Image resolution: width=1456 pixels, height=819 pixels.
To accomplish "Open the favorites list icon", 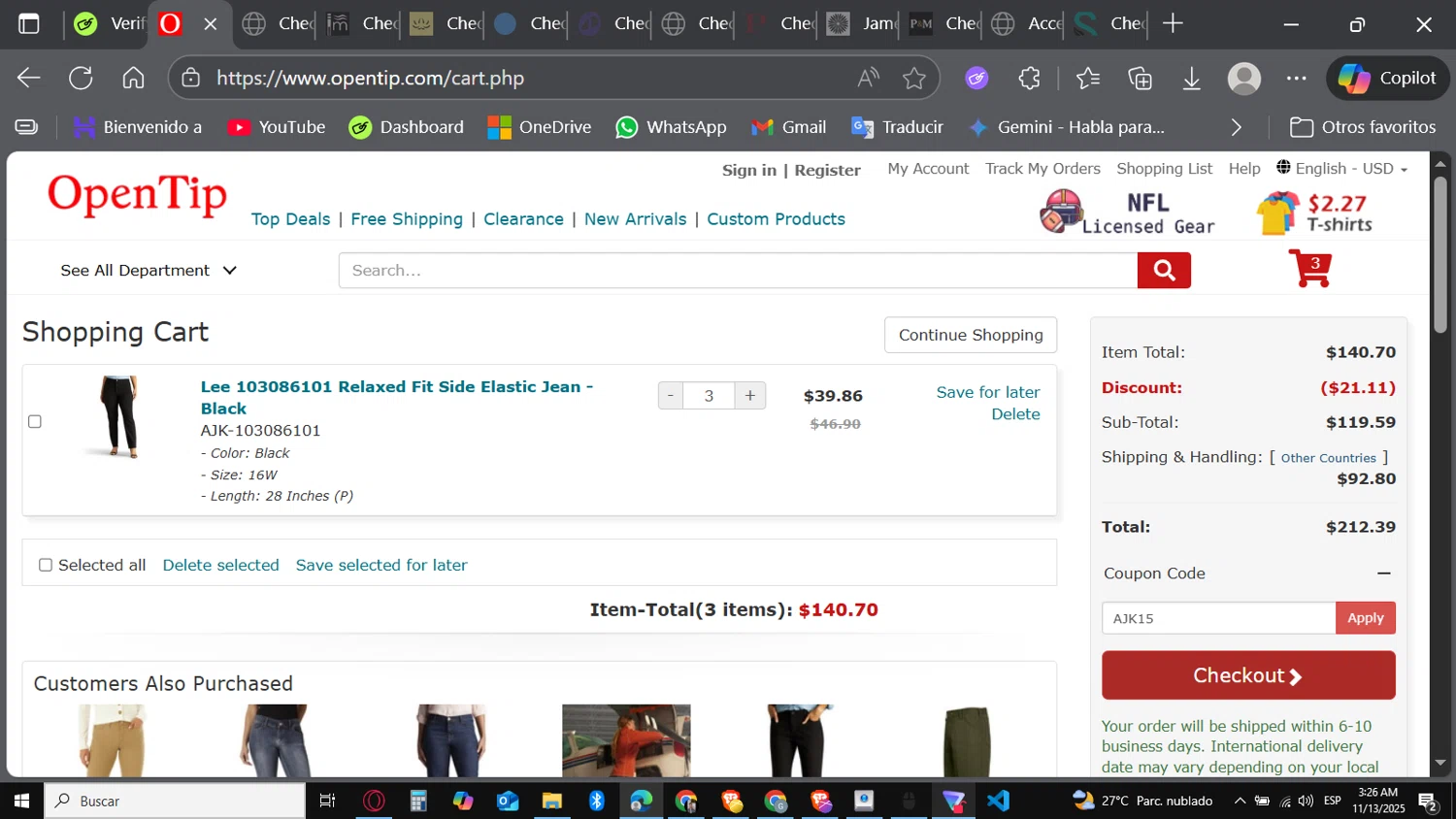I will click(x=1088, y=78).
